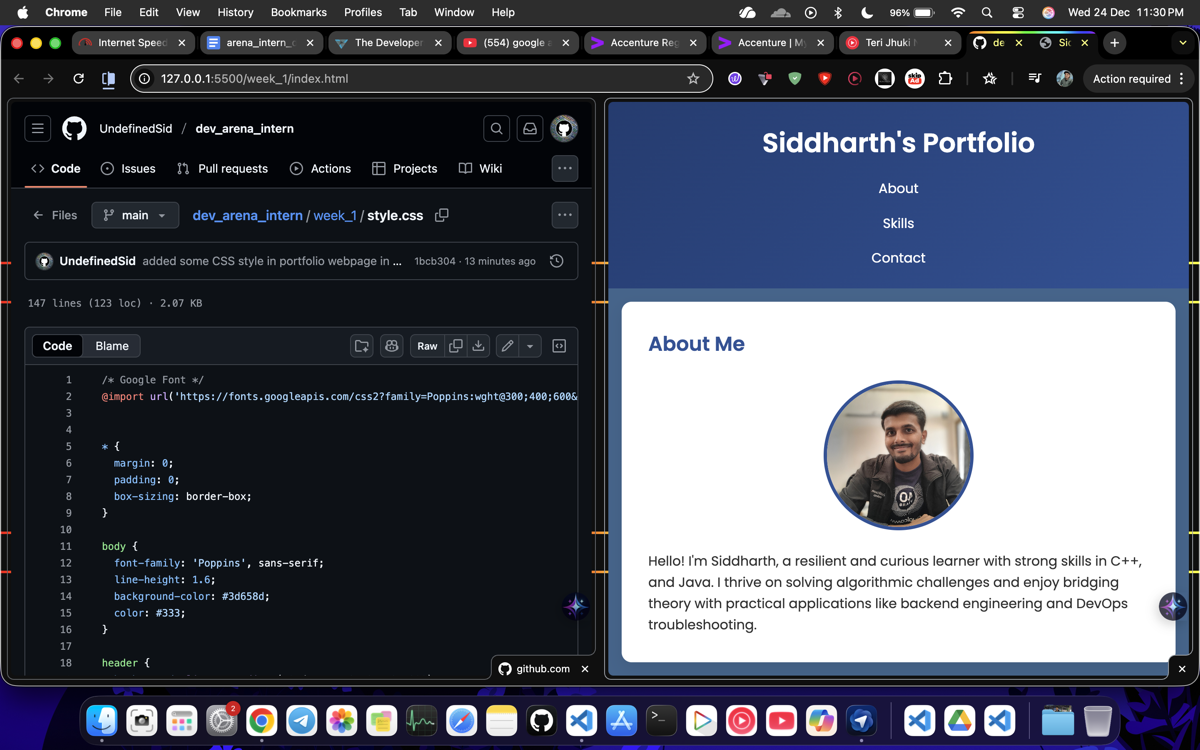Switch to the Blame view
The width and height of the screenshot is (1200, 750).
112,346
